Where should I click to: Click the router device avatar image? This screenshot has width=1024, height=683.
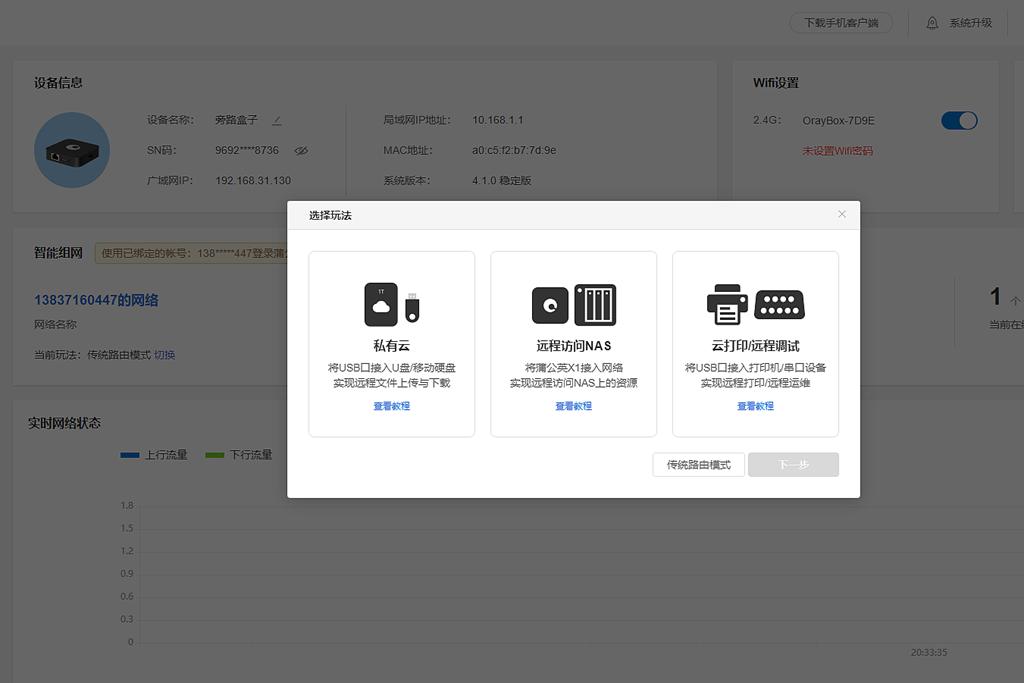tap(72, 151)
